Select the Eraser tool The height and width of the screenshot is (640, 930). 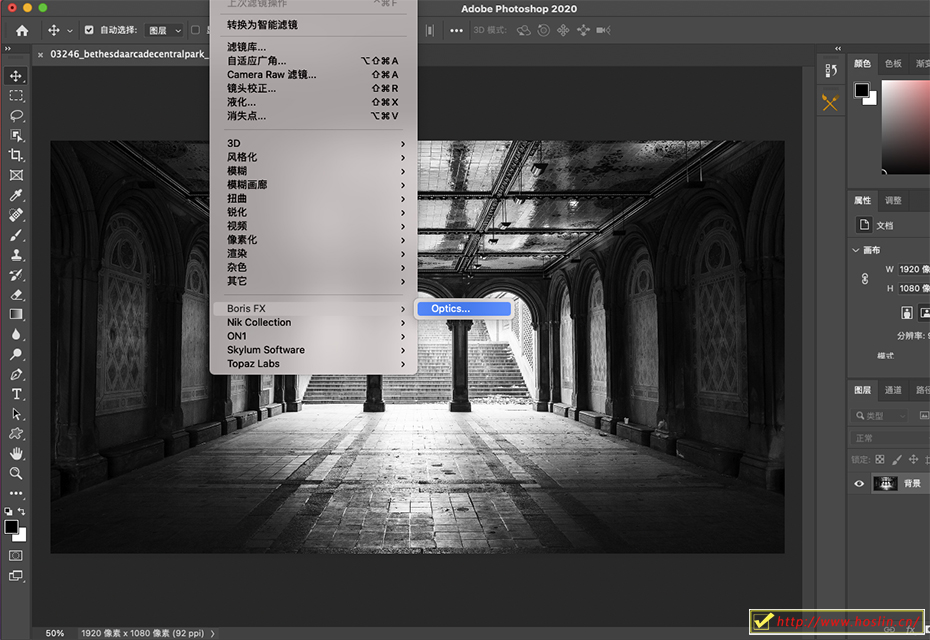[x=16, y=295]
